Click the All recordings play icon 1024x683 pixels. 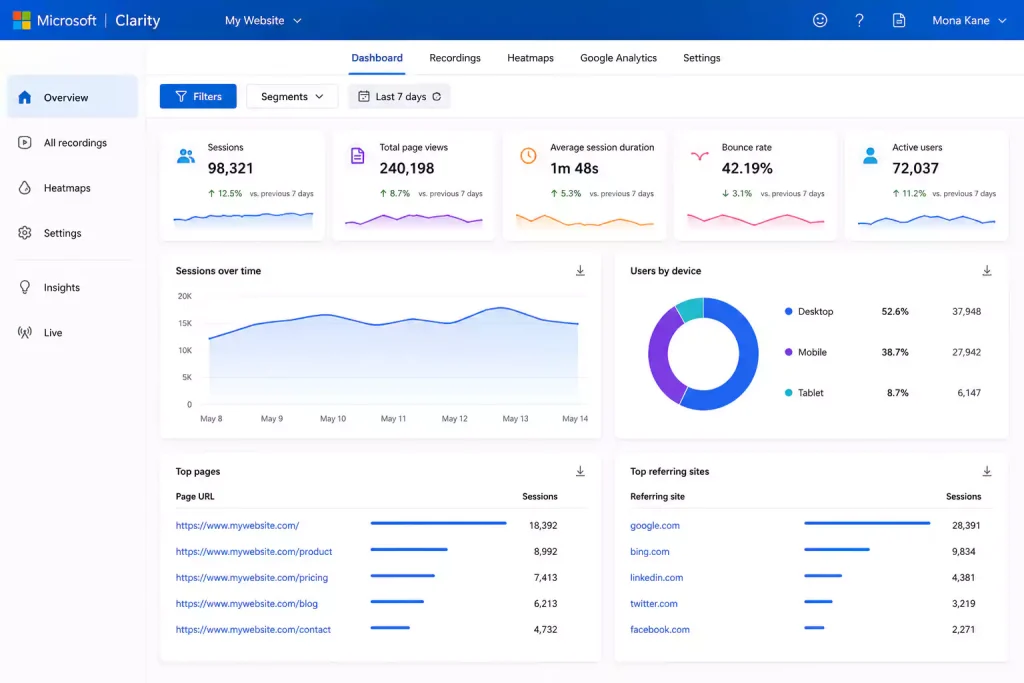click(x=25, y=142)
